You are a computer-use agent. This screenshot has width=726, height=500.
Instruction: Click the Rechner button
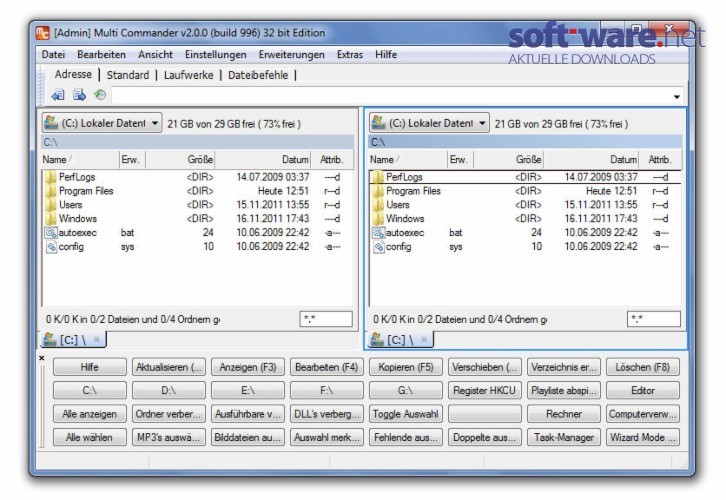564,414
